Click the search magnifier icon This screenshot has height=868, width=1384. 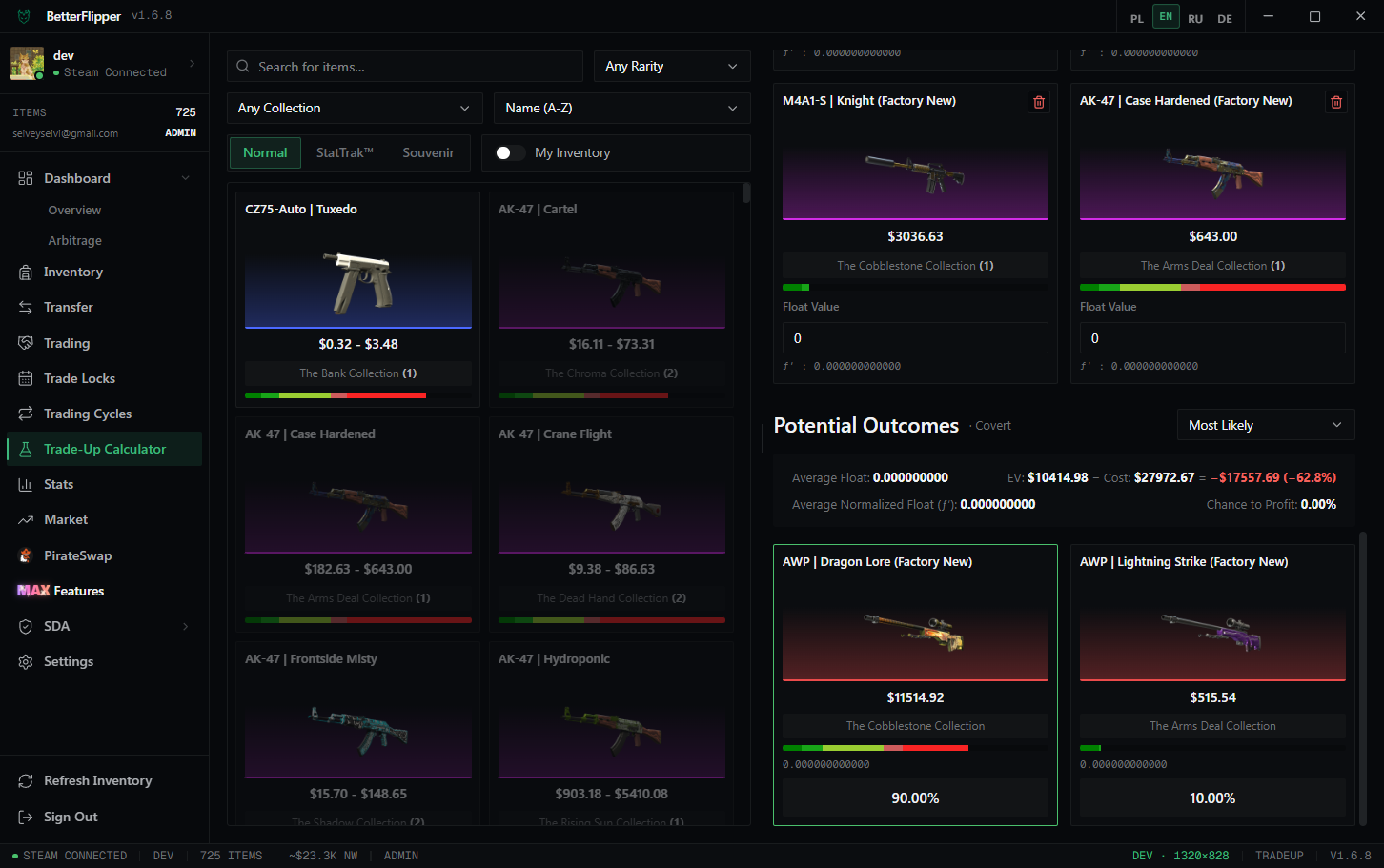(x=243, y=67)
